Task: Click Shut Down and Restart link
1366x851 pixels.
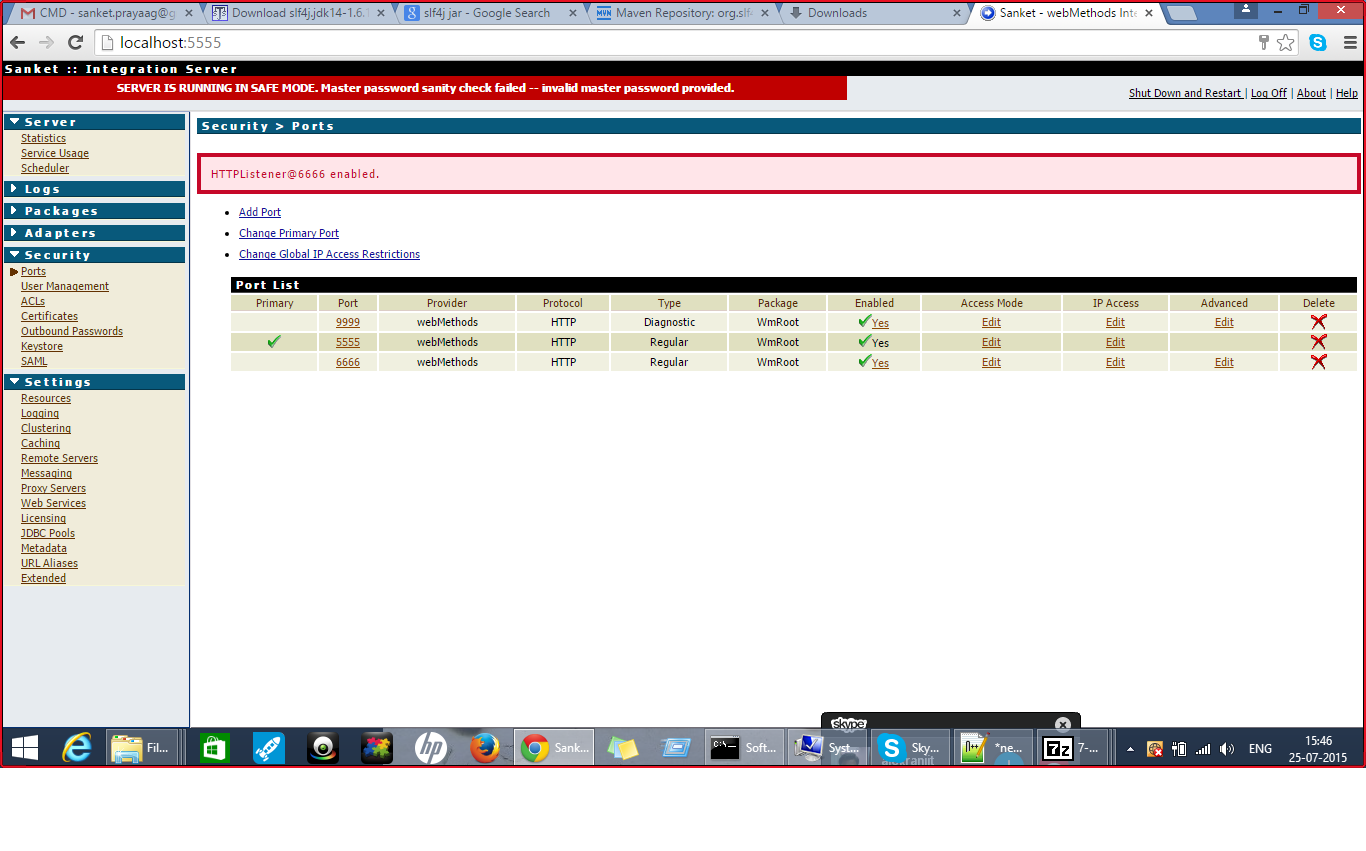Action: 1185,93
